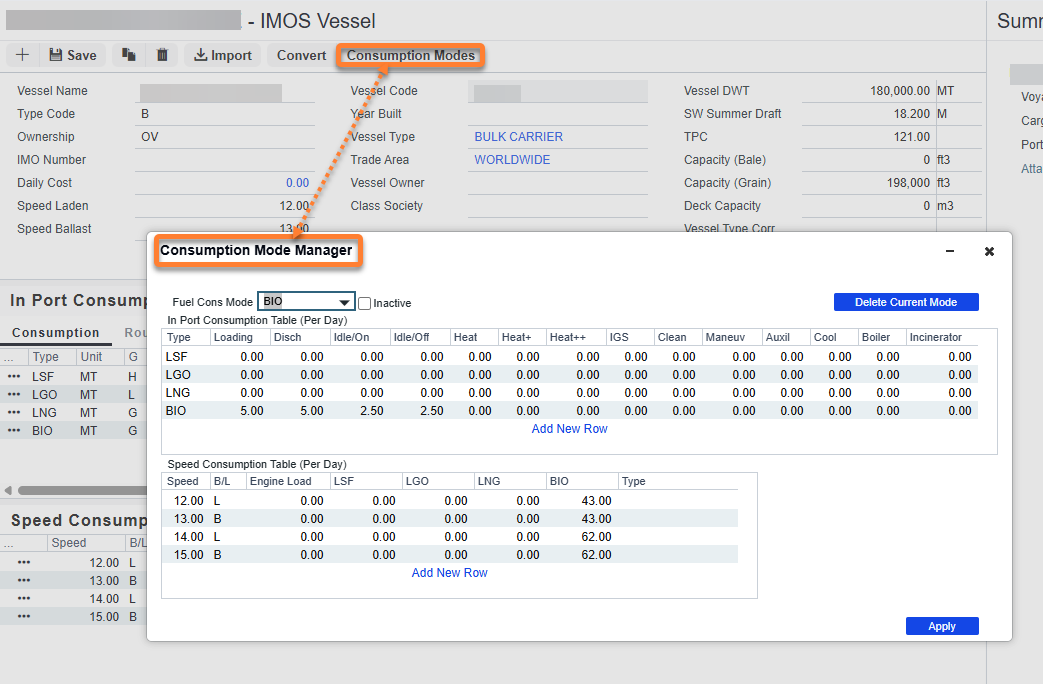Click the ellipsis icon on the BIO row
The image size is (1043, 684).
[14, 430]
